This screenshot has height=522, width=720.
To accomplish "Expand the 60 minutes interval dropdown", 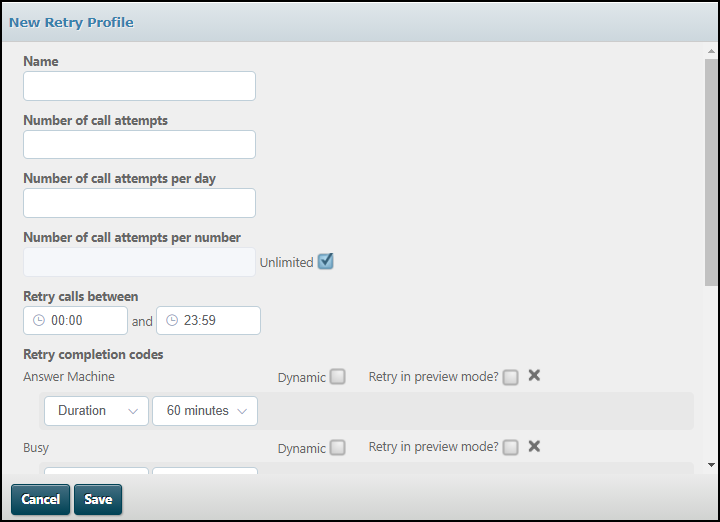I will click(204, 411).
